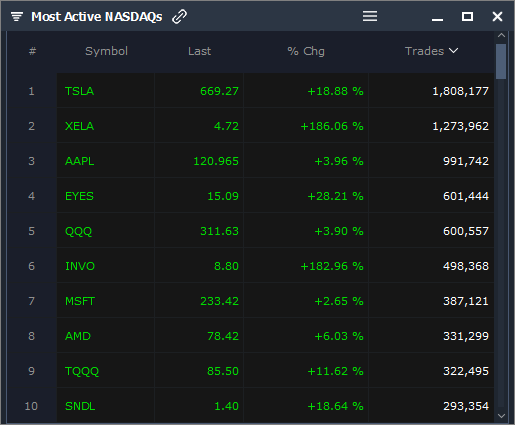Click the link chain icon
Viewport: 515px width, 425px height.
point(179,16)
